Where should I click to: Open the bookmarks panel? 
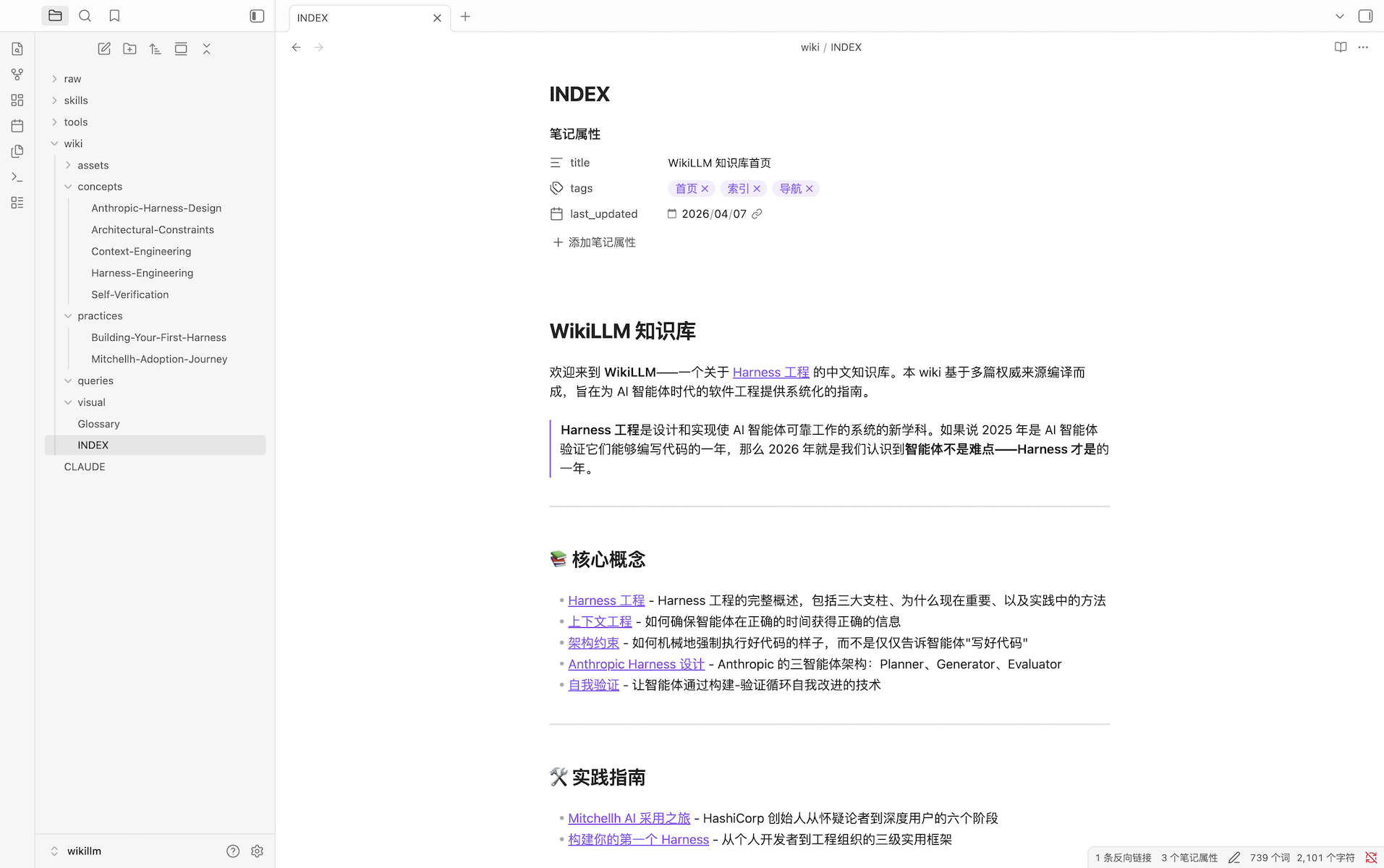point(114,16)
